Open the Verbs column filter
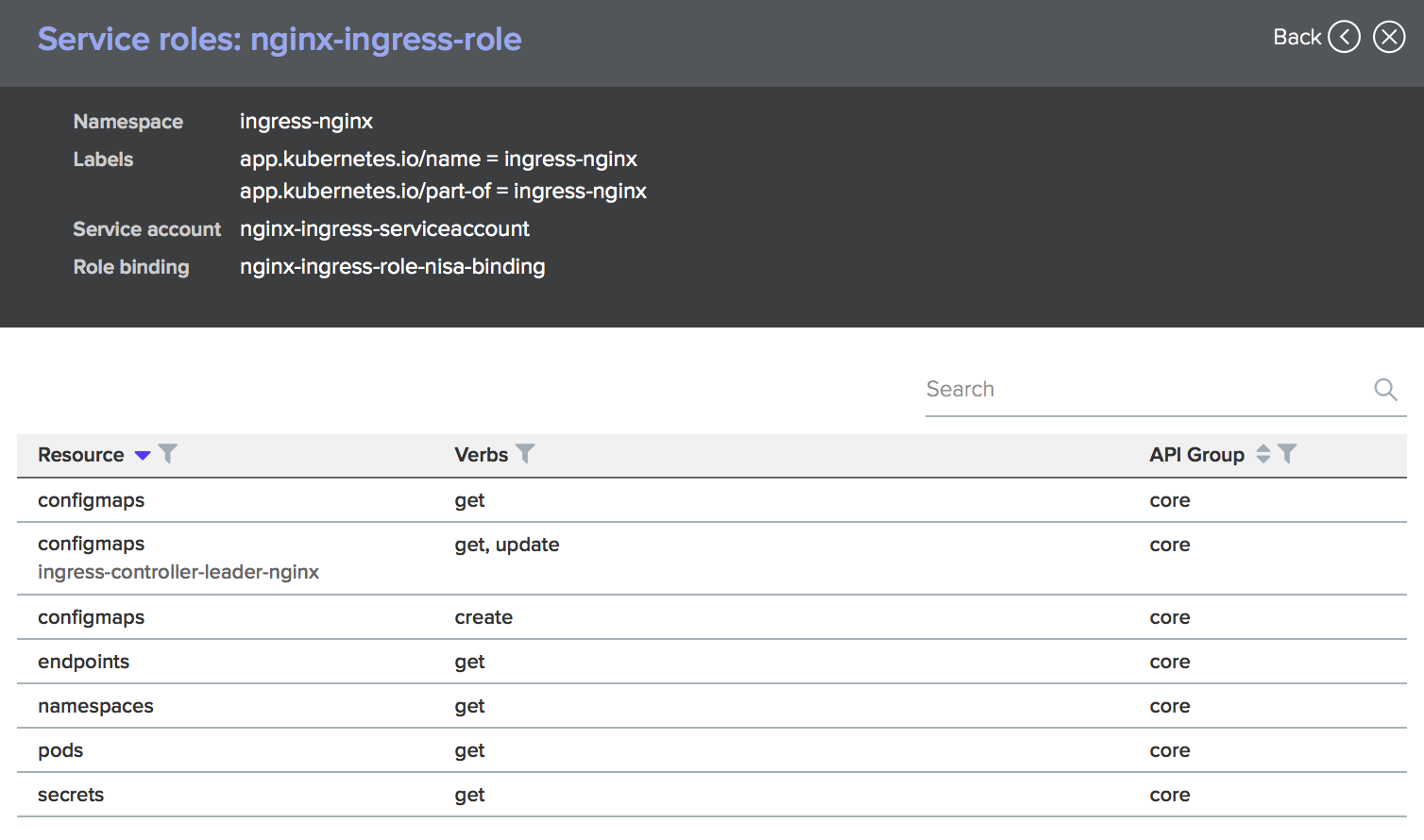The height and width of the screenshot is (840, 1424). 525,454
